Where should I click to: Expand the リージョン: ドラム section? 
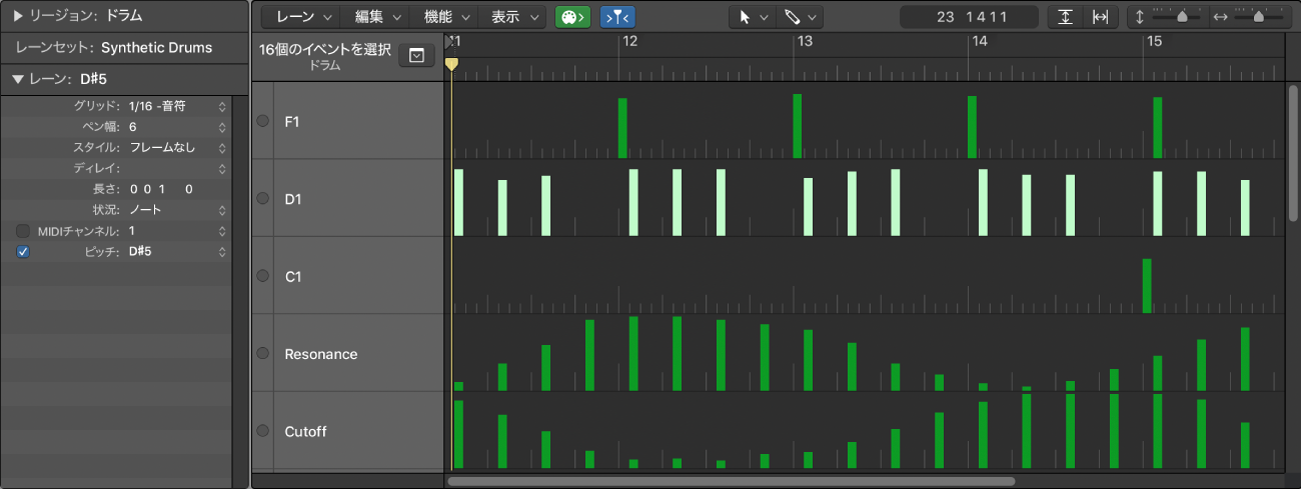point(17,16)
